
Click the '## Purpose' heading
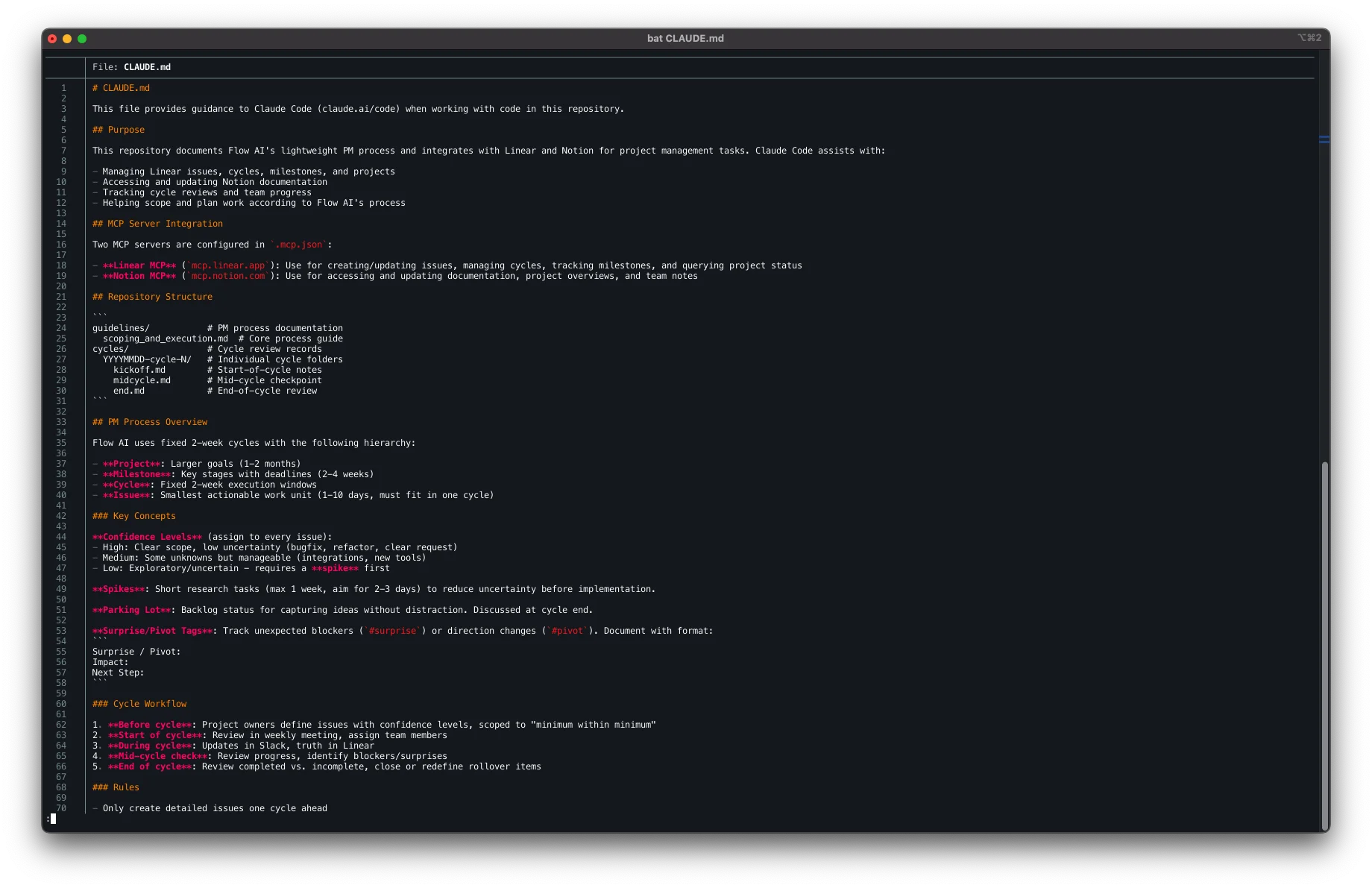[119, 130]
